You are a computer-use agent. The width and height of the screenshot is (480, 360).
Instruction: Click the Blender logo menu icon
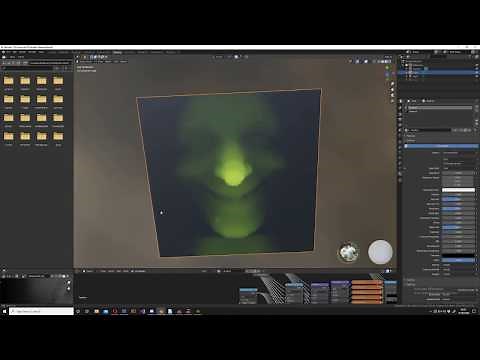tap(3, 52)
